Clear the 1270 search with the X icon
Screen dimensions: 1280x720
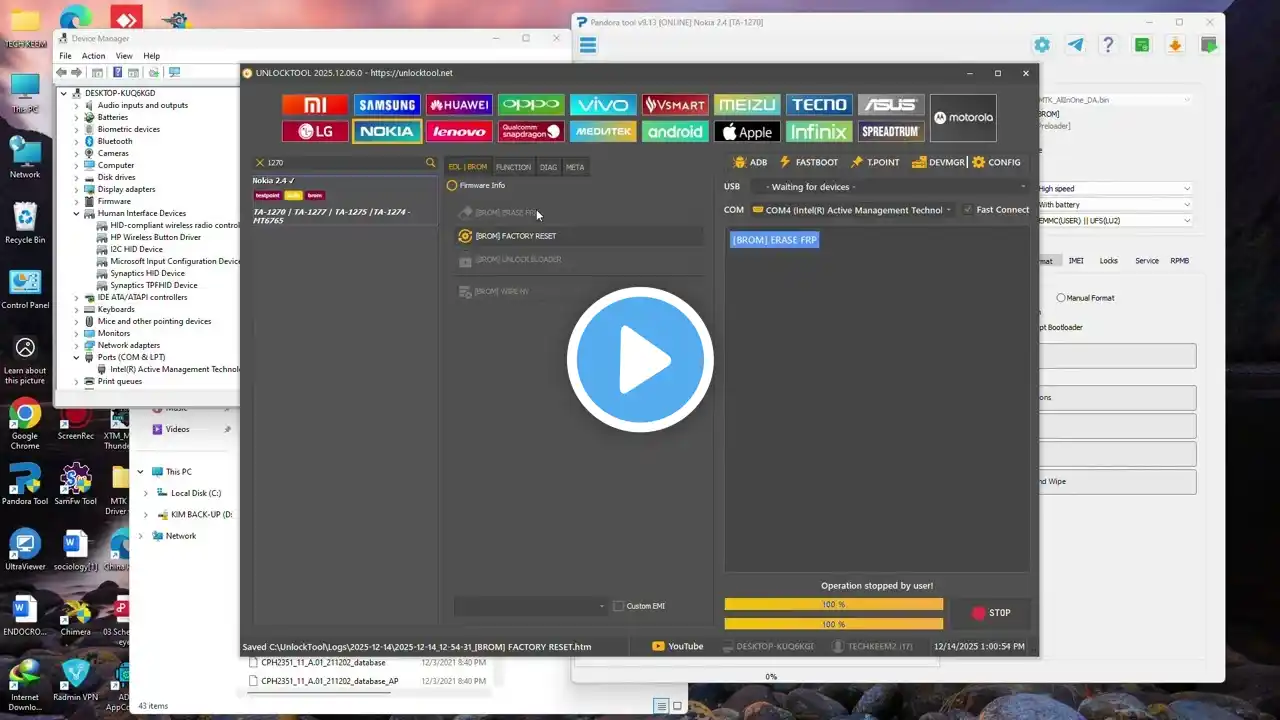click(x=260, y=162)
